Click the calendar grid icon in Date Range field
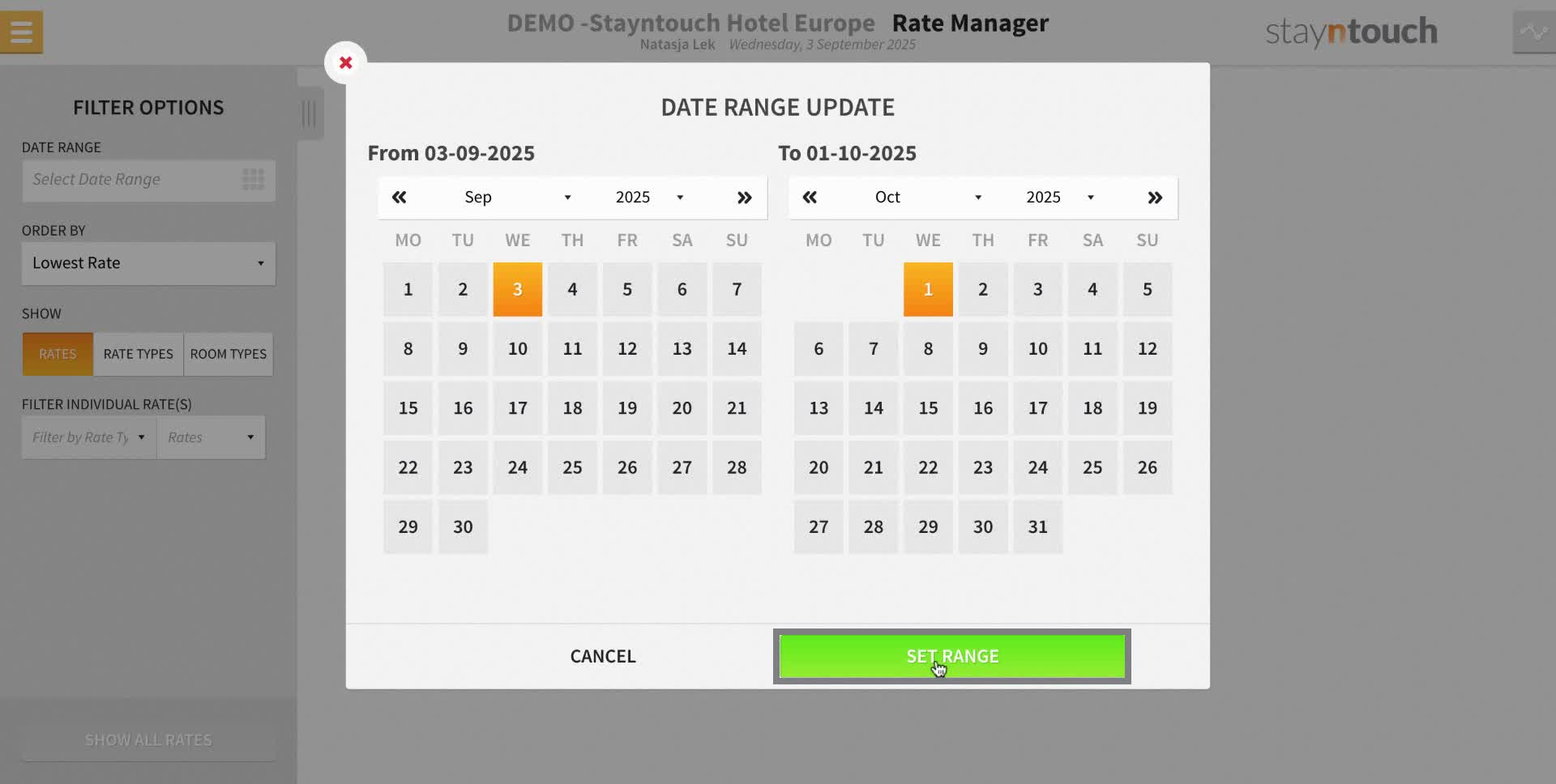This screenshot has height=784, width=1556. pos(253,180)
